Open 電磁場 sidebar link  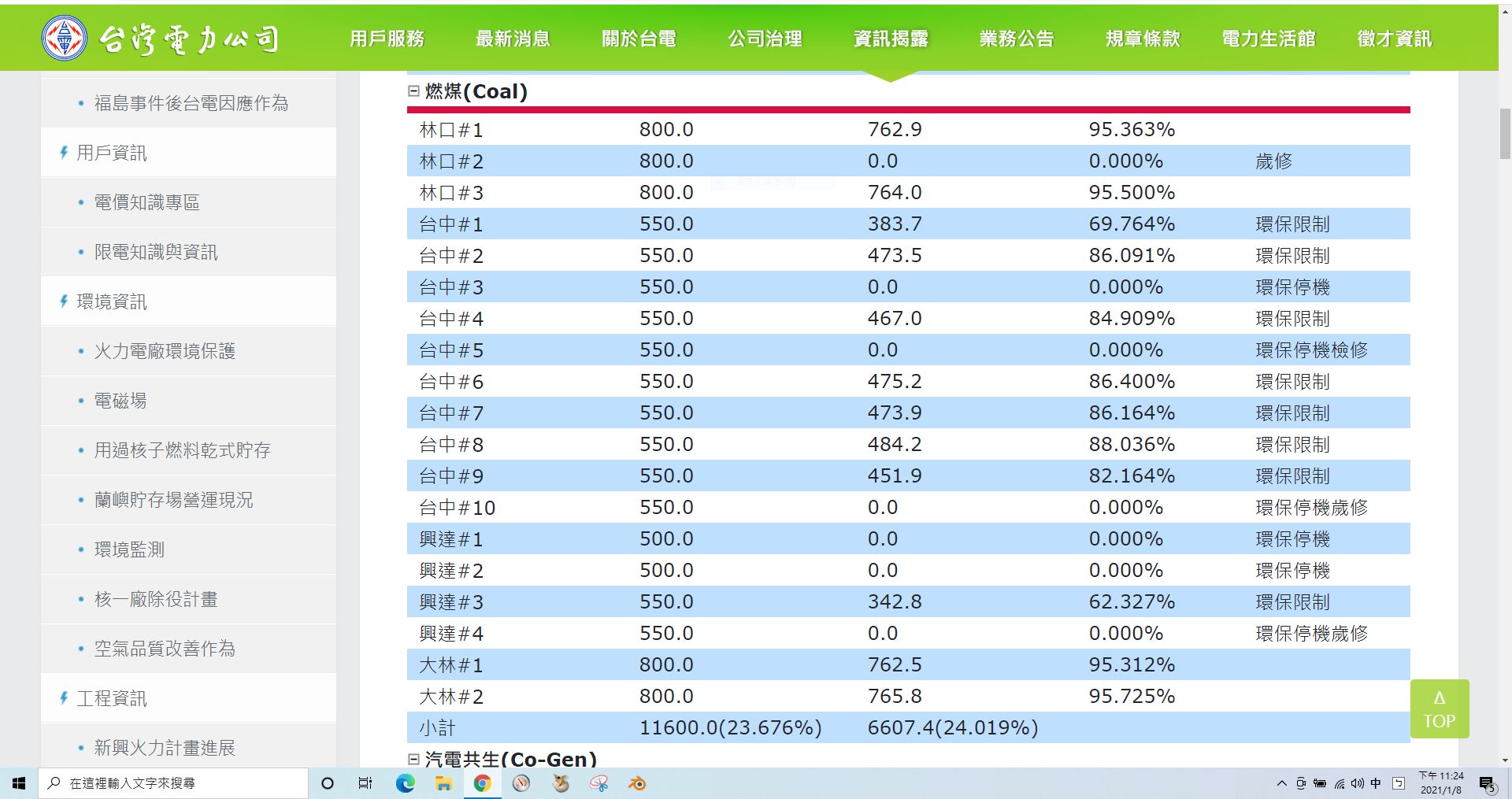[x=120, y=401]
